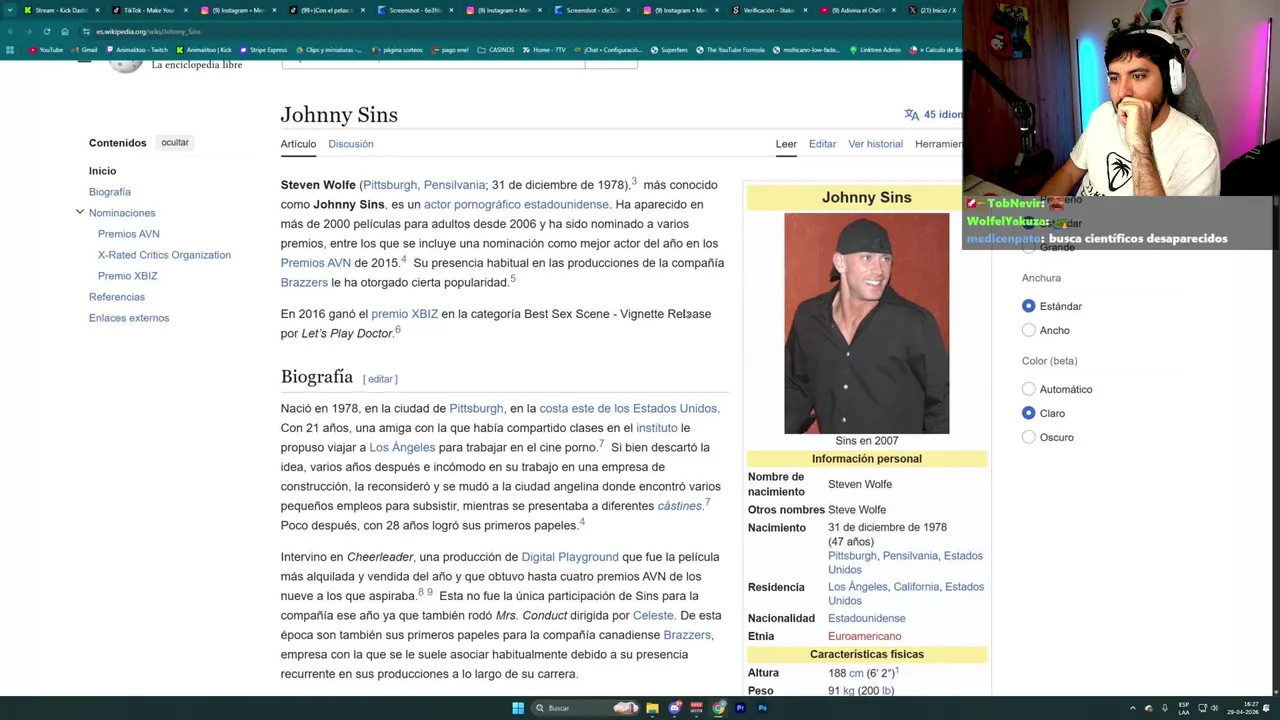Click the translate icon beside 45 idiomas

tap(911, 115)
